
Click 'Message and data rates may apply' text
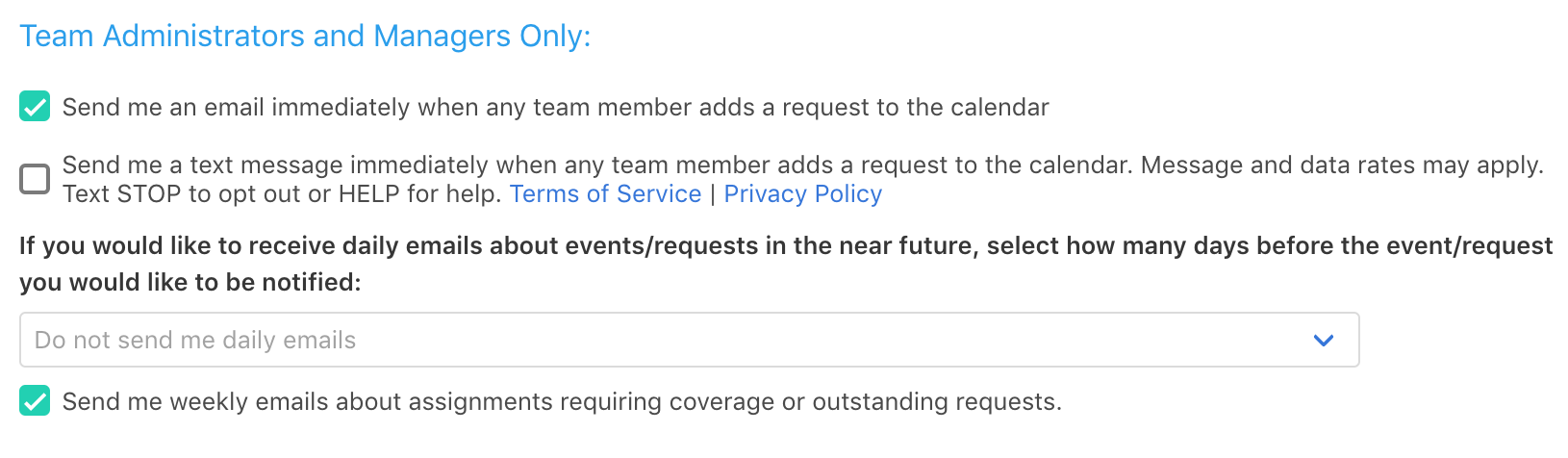tap(1341, 165)
